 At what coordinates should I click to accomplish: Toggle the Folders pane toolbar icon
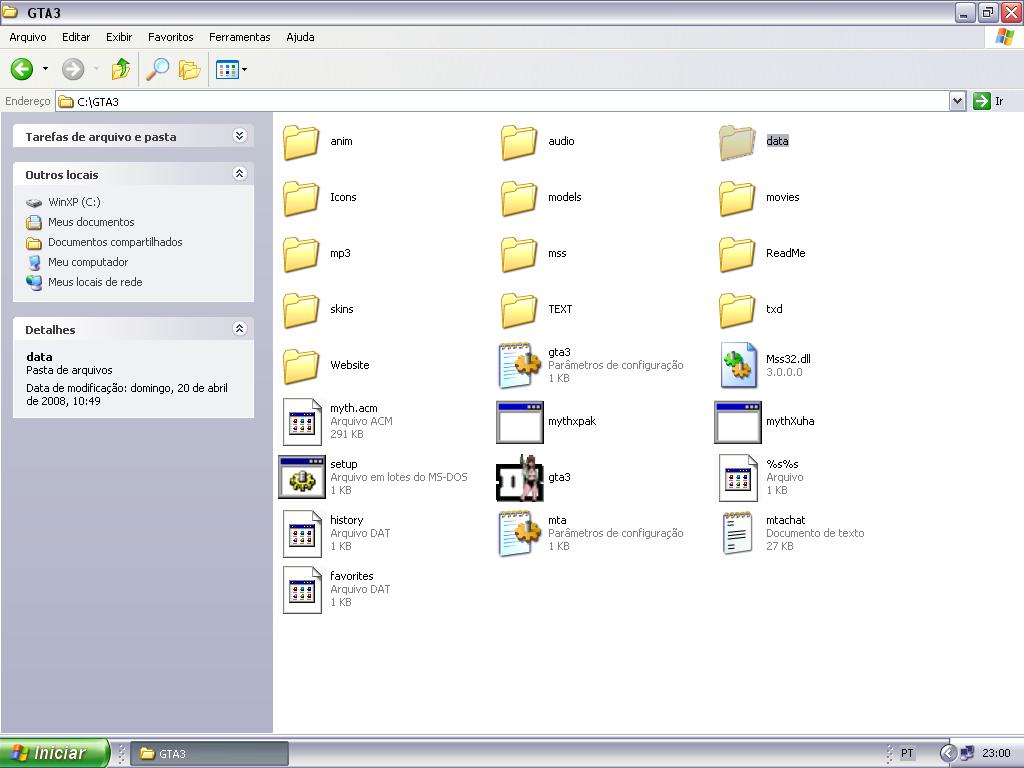click(189, 69)
